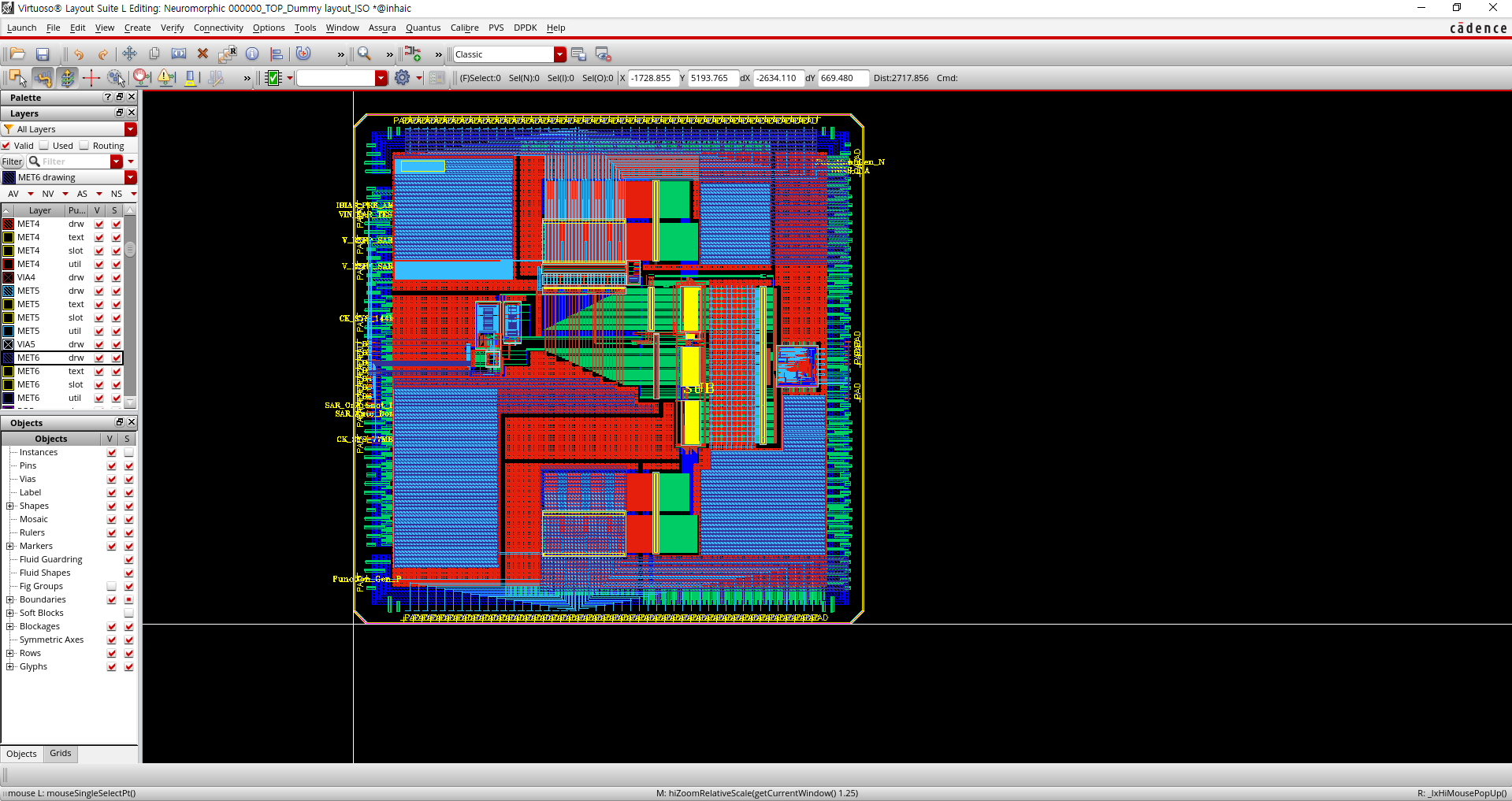Open the Edit Properties info icon
The height and width of the screenshot is (801, 1512).
coord(252,54)
